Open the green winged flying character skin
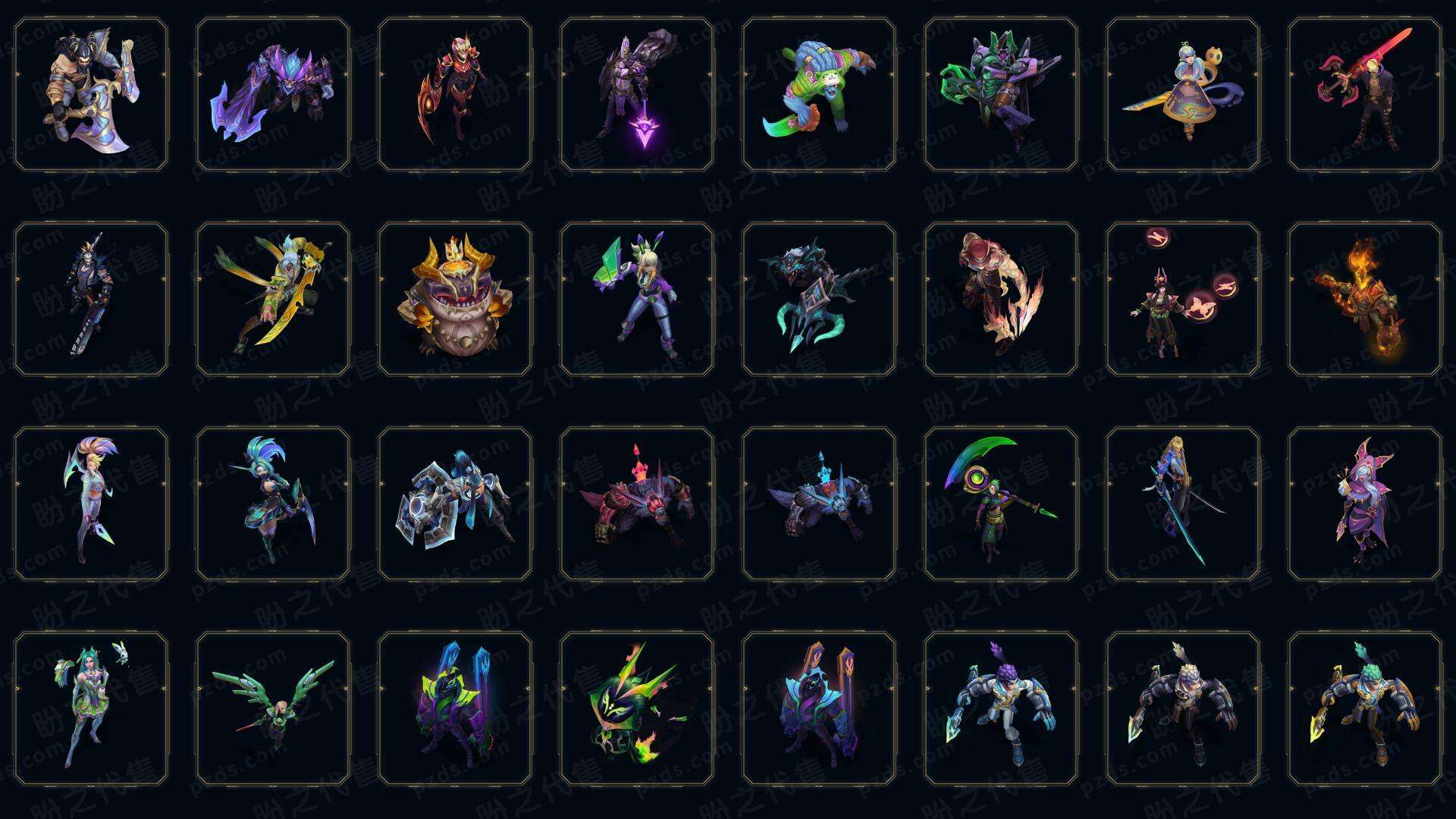Viewport: 1456px width, 819px height. [x=273, y=709]
